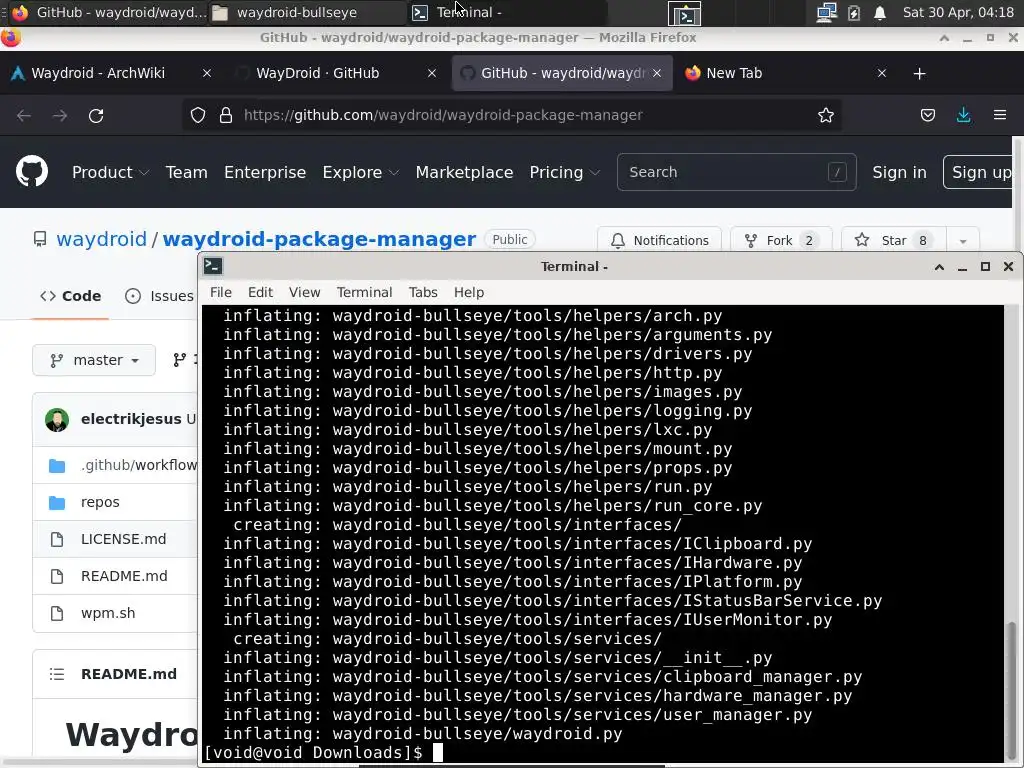The width and height of the screenshot is (1024, 768).
Task: Click the electrikjesus avatar image
Action: [x=57, y=419]
